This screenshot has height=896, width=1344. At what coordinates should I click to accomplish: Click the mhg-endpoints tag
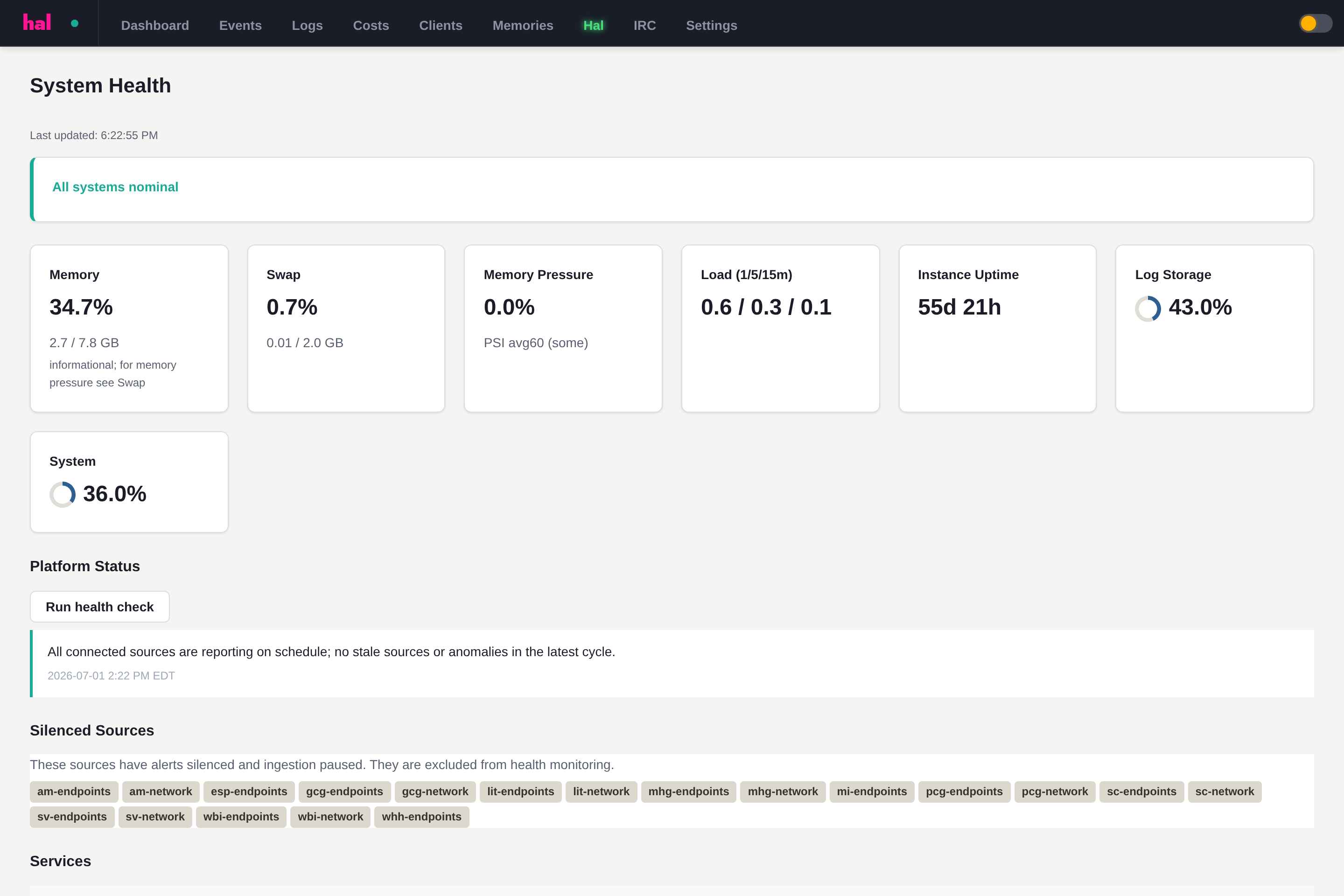pos(689,791)
